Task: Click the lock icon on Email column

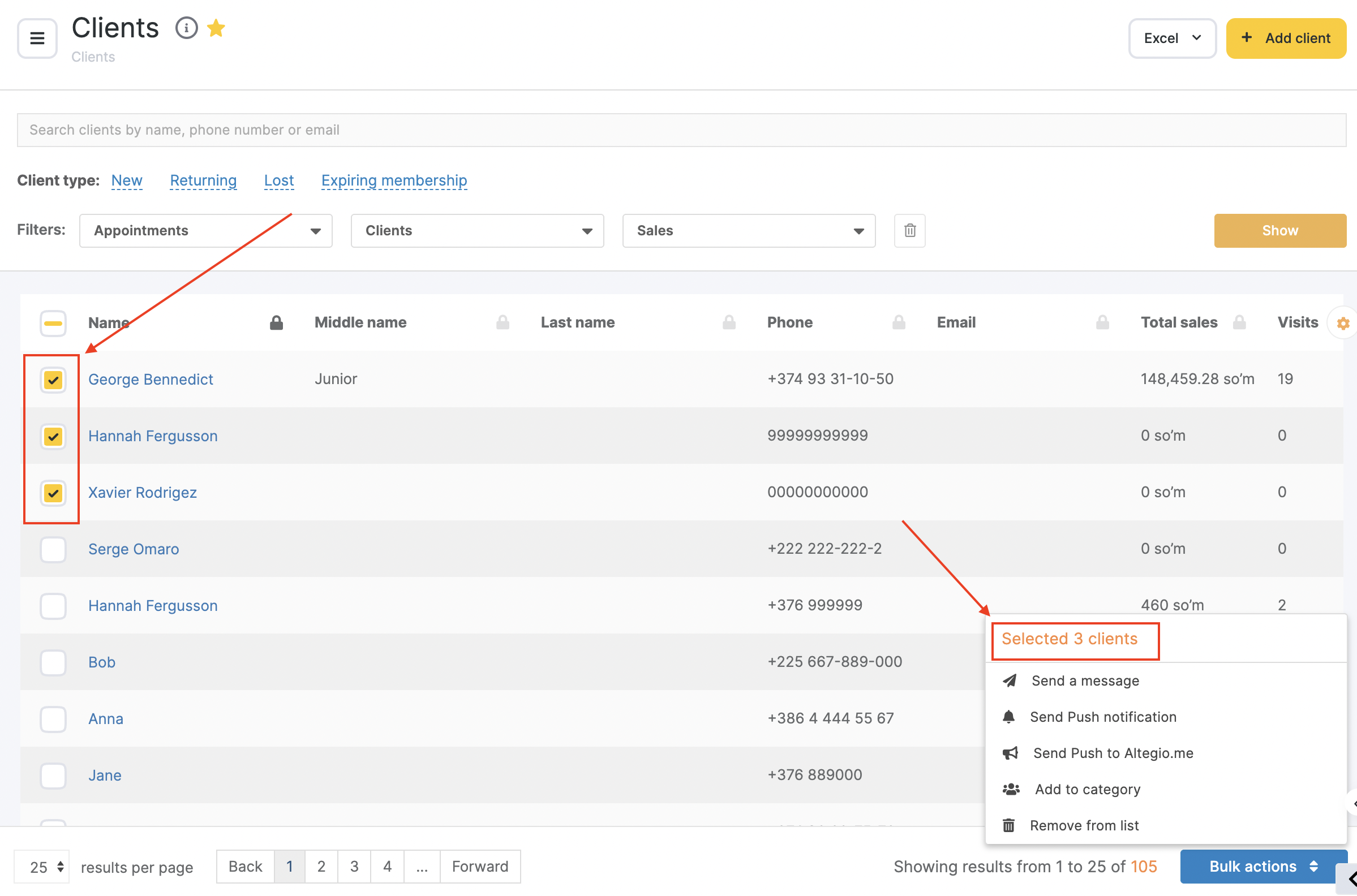Action: click(1102, 323)
